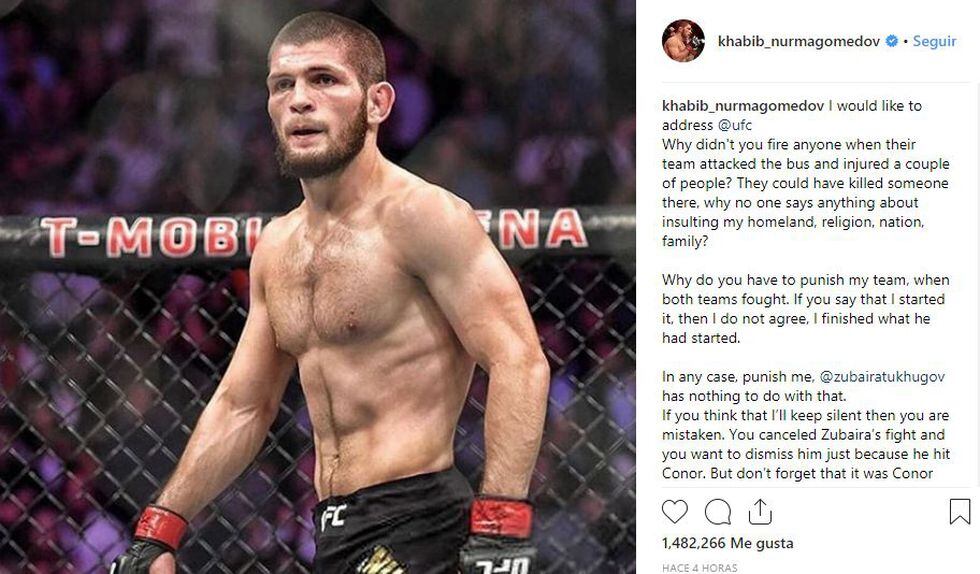Open the @ufc mention

[738, 125]
